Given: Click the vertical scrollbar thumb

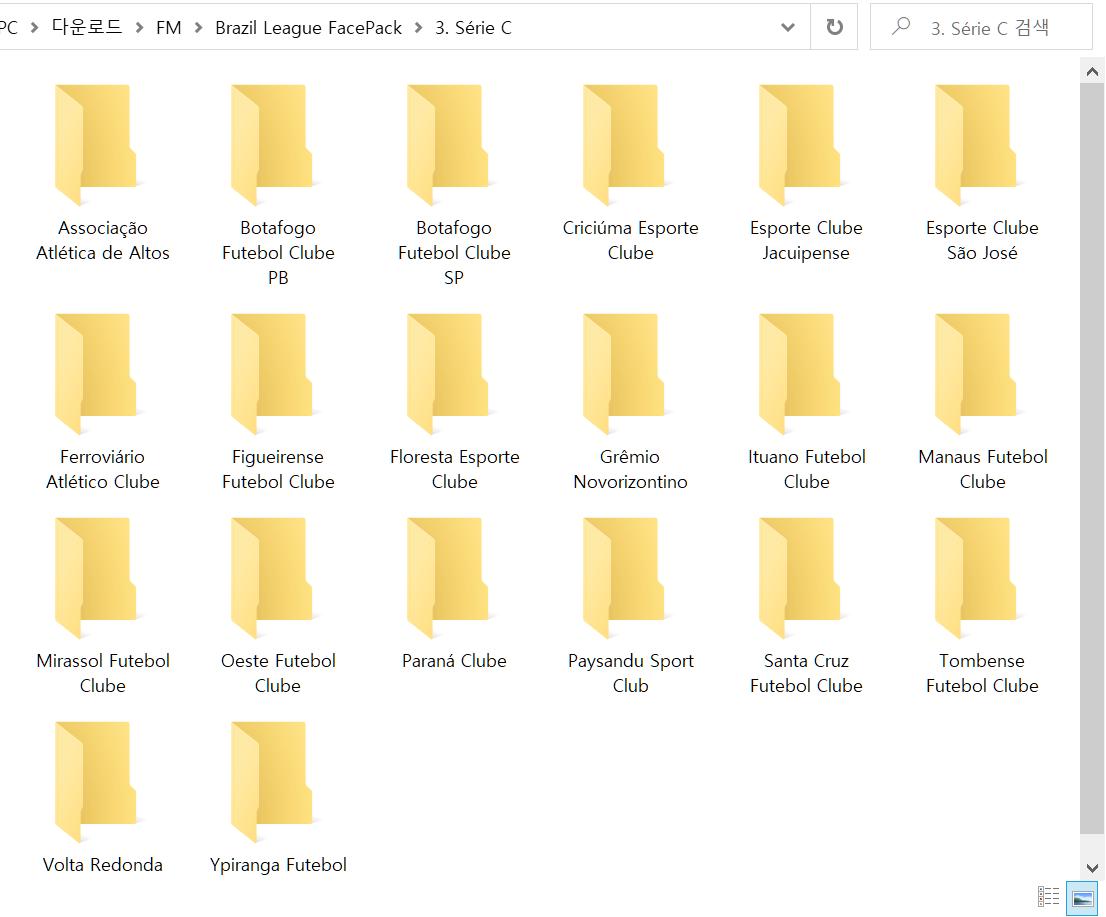Looking at the screenshot, I should [x=1092, y=458].
